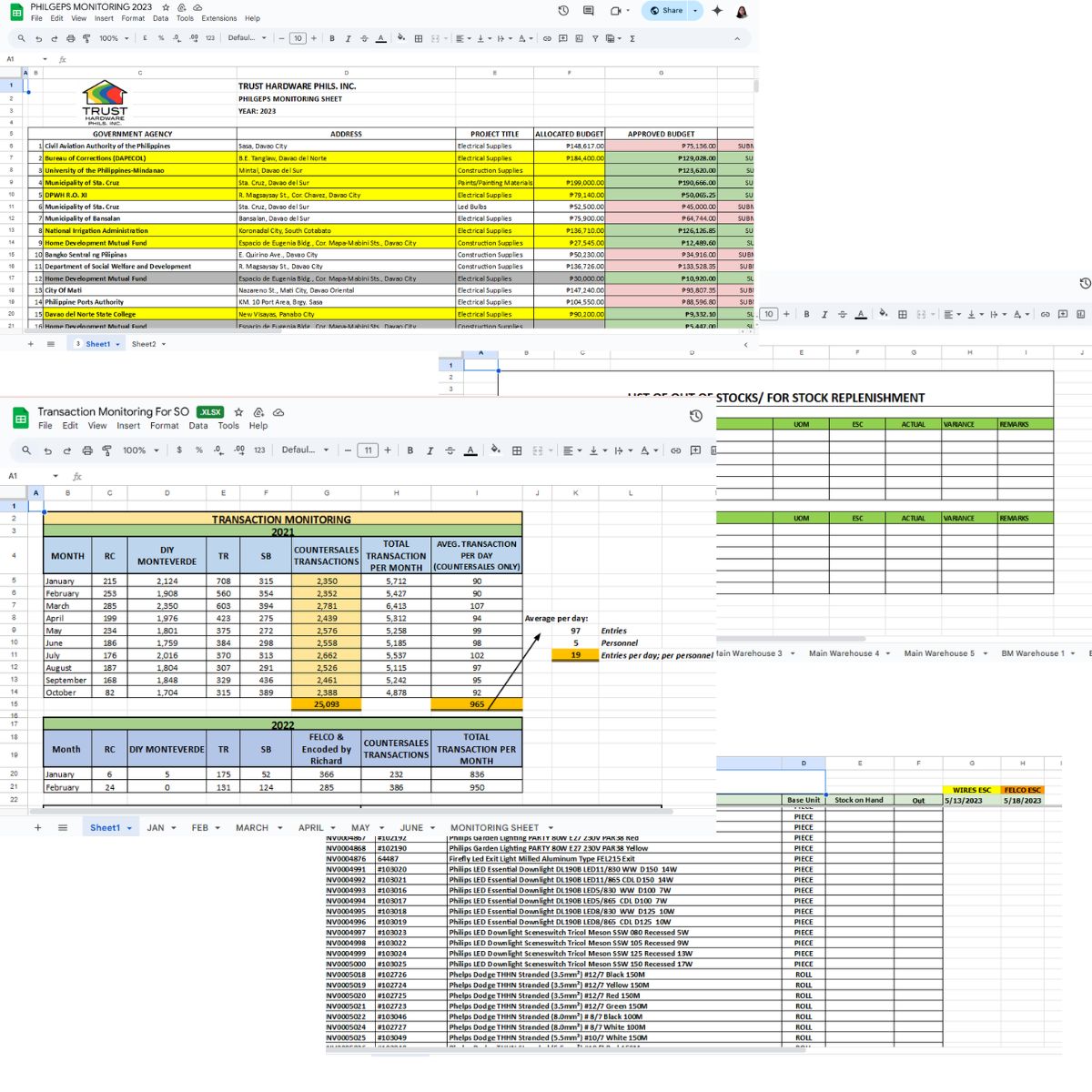Insert comment in stock replenishment toolbar
This screenshot has width=1092, height=1092.
pos(1063,314)
